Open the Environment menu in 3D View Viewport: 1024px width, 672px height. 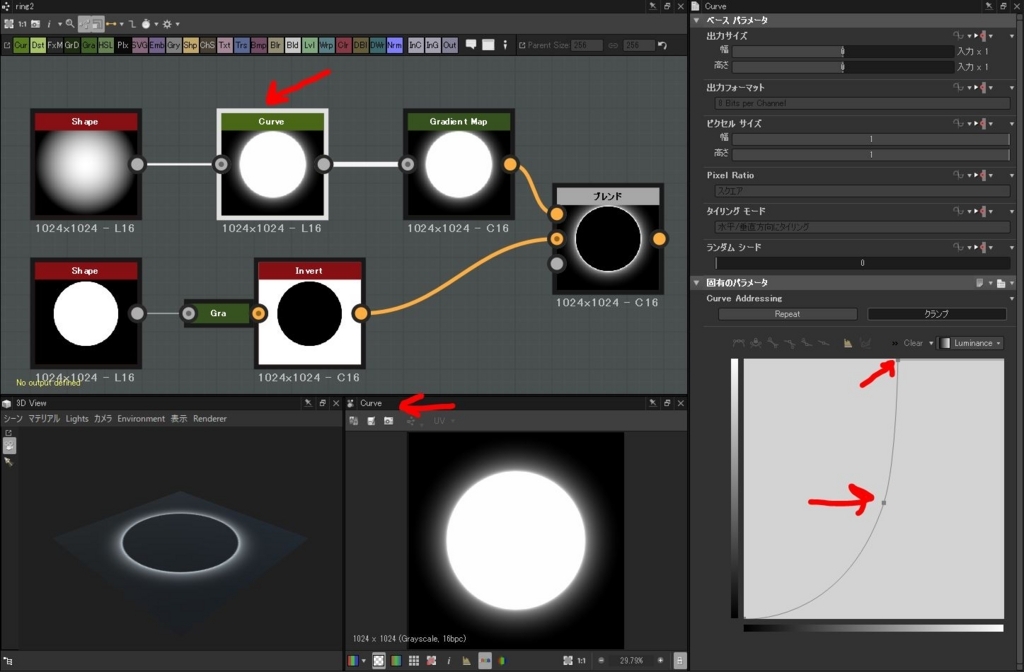(141, 419)
